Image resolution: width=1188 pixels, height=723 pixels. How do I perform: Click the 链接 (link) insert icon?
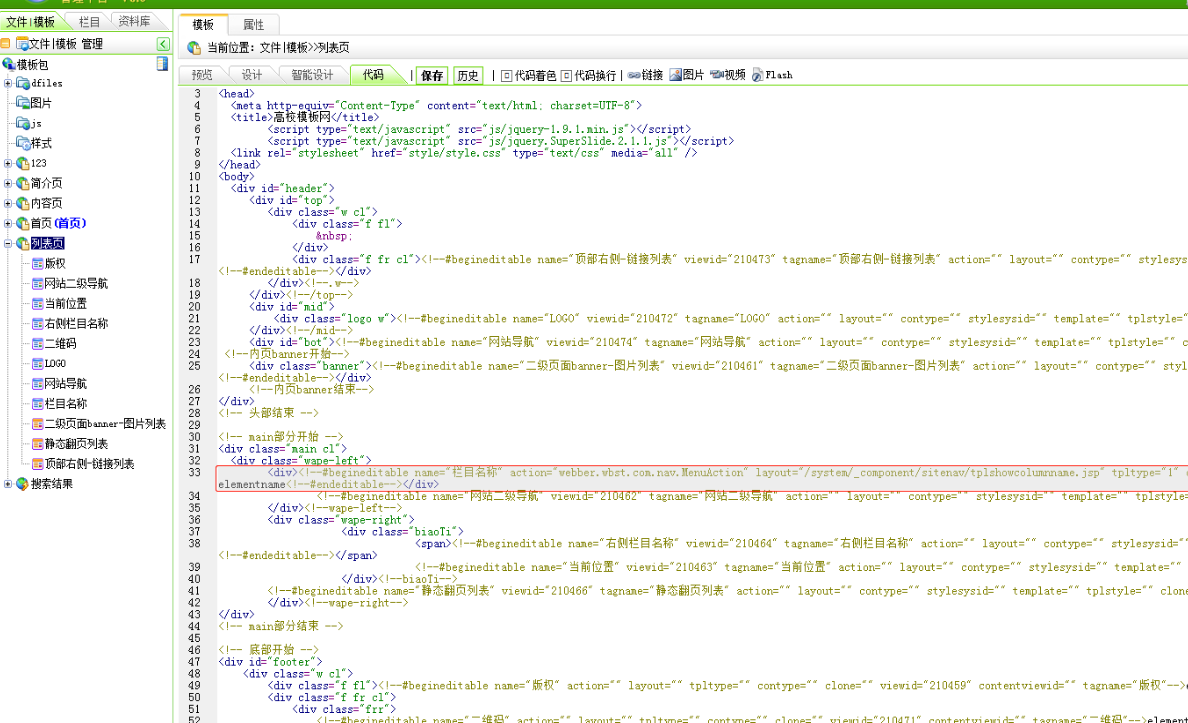634,75
